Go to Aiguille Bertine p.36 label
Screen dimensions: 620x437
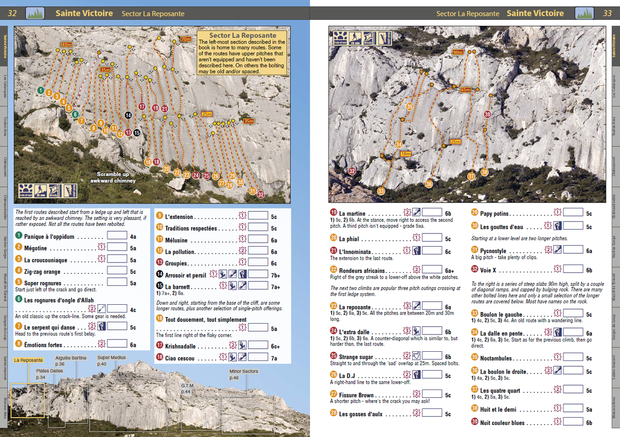pos(70,360)
